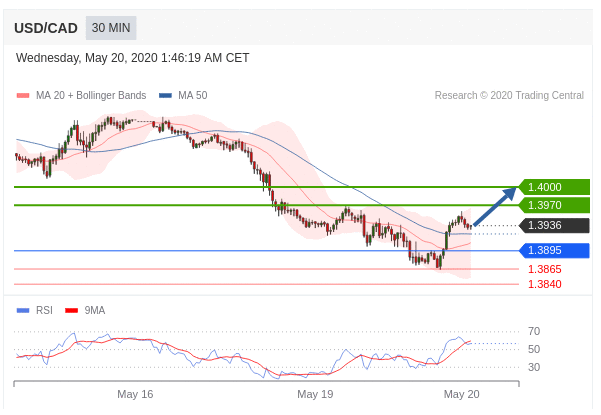
Task: Click the 1.3865 red support value
Action: pos(545,269)
